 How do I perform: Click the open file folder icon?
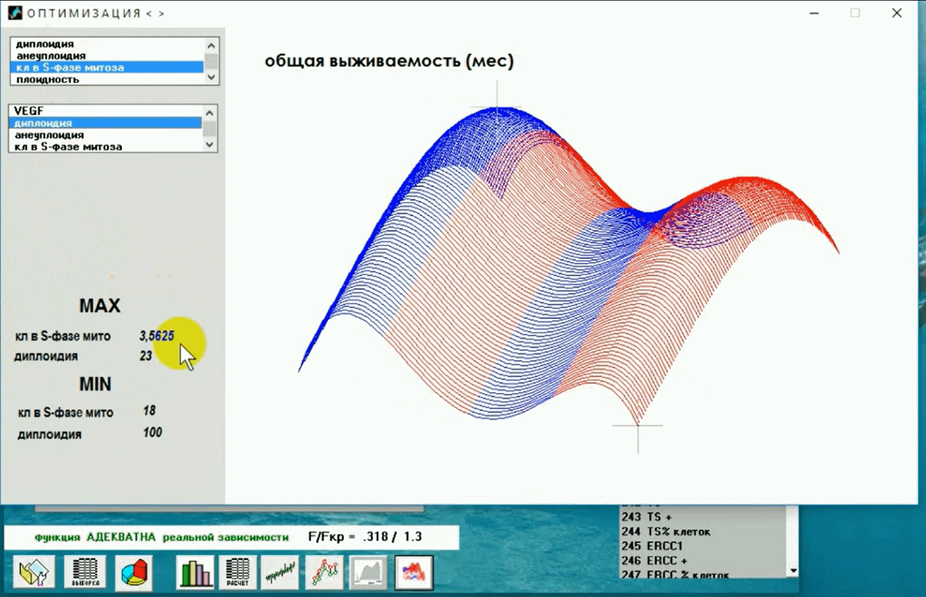(x=33, y=572)
